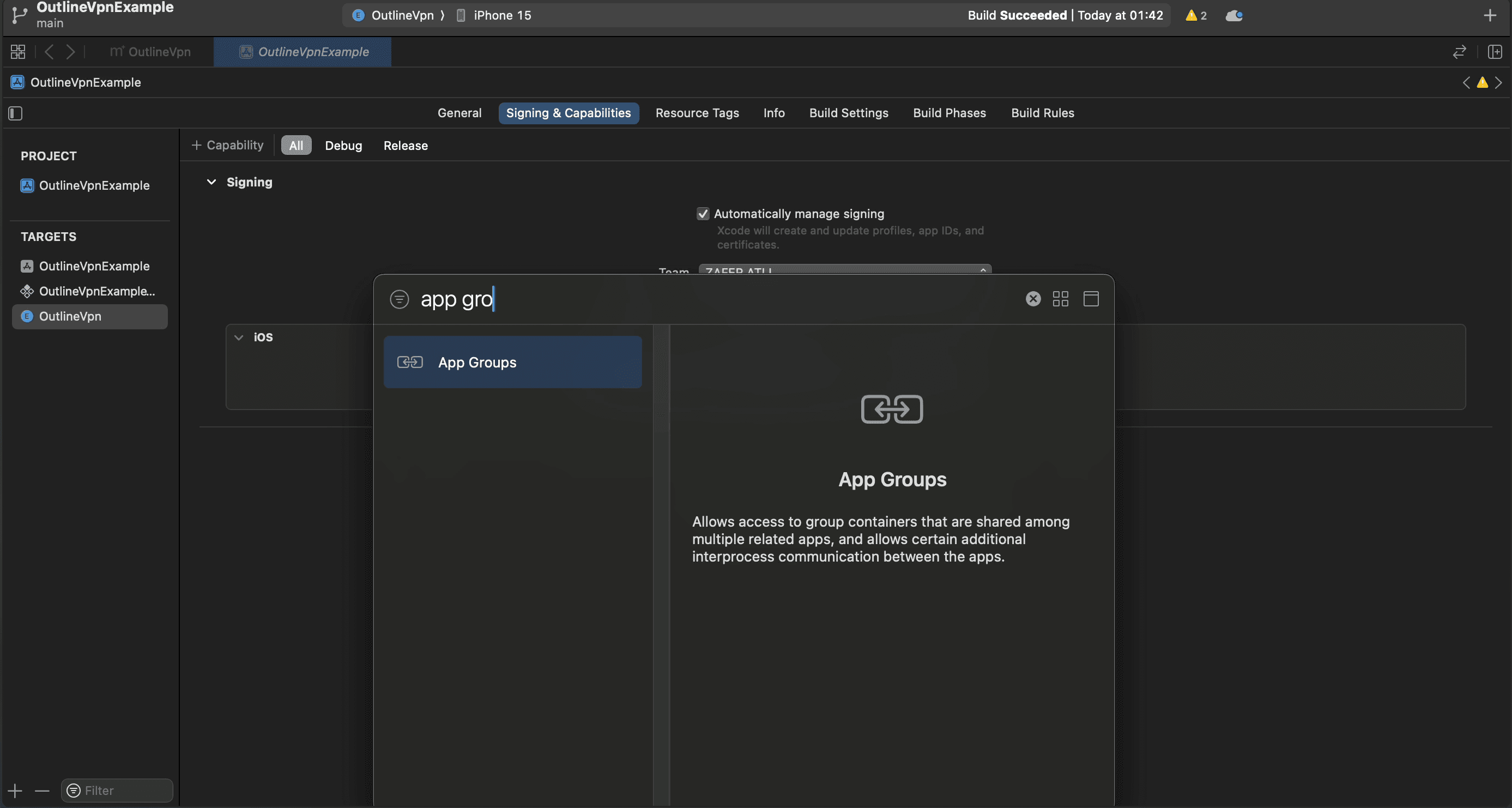1512x808 pixels.
Task: Select the OutlineVpnExample editor tab
Action: (303, 52)
